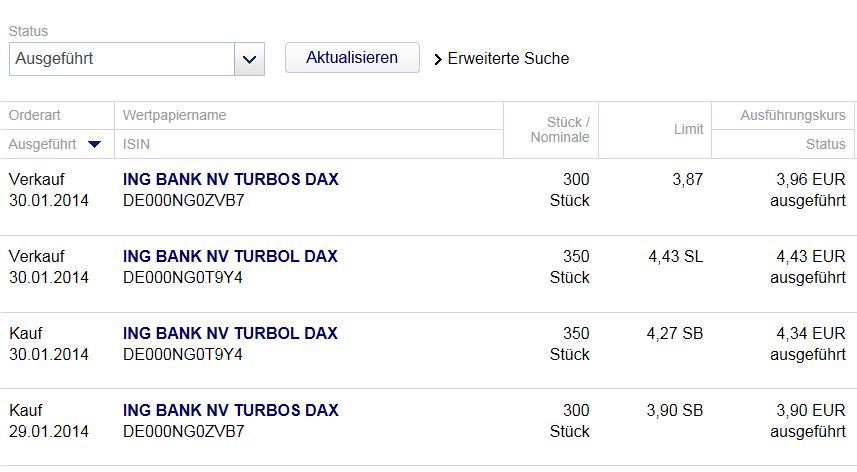Click the 3,96 EUR execution price
The width and height of the screenshot is (857, 472).
811,180
